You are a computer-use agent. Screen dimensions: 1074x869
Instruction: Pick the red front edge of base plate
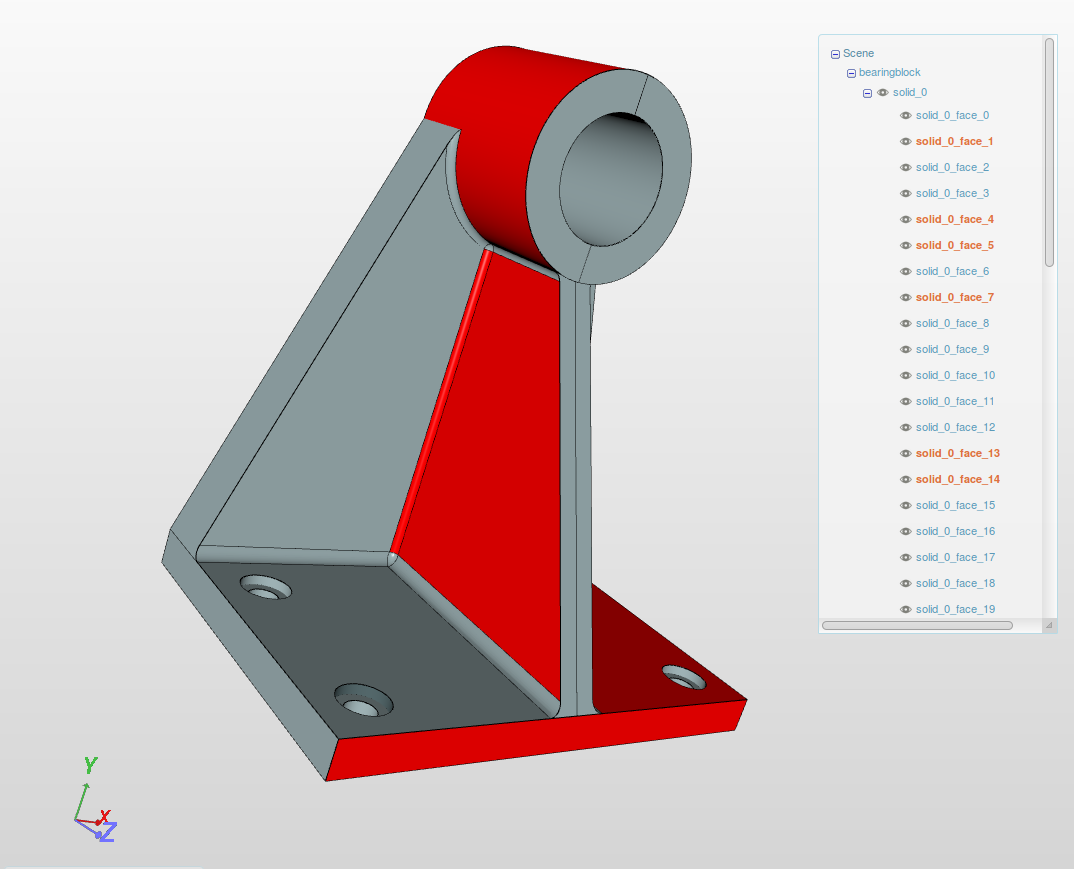point(534,740)
